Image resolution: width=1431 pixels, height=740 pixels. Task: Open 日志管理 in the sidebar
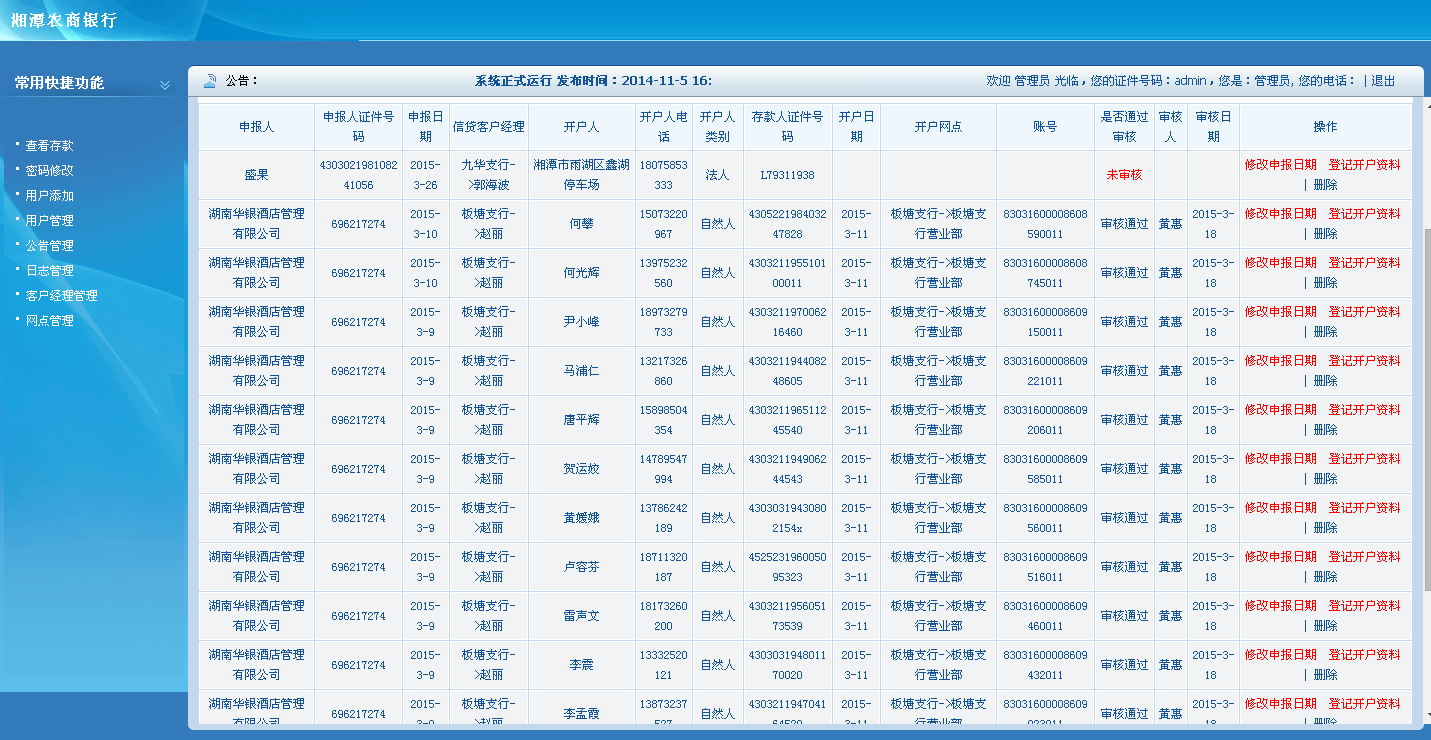click(49, 271)
